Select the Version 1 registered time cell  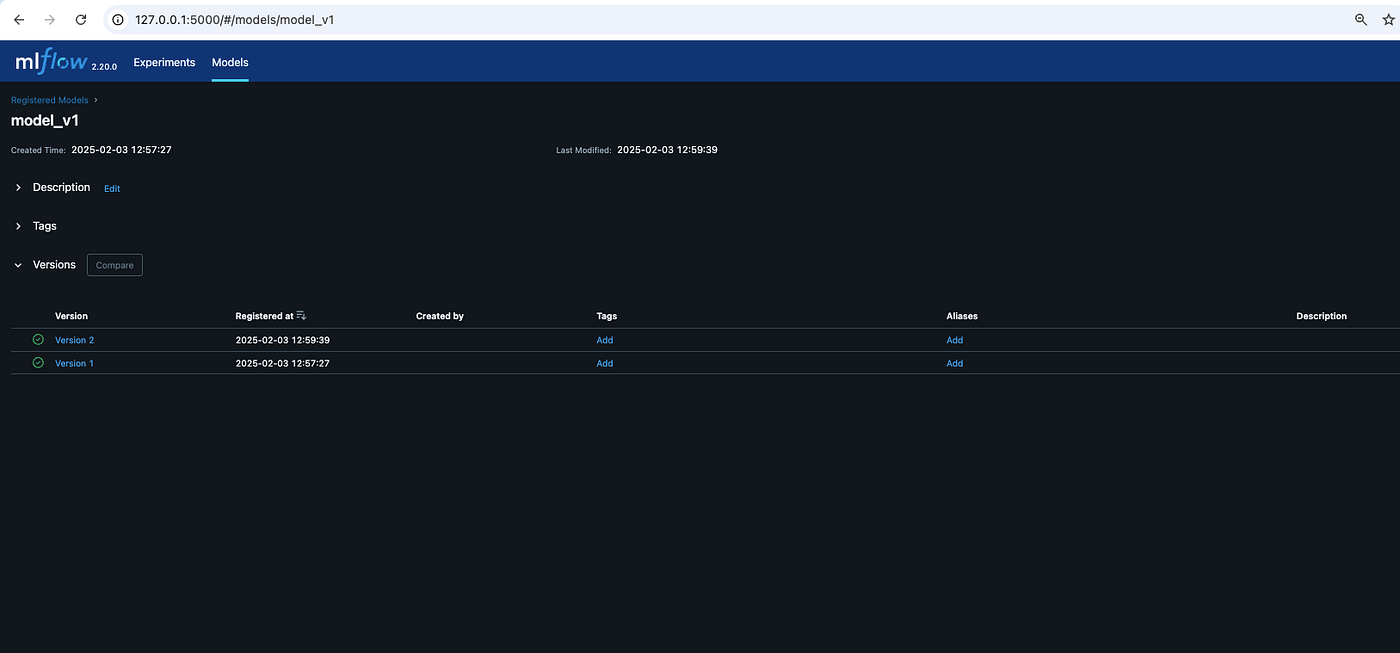tap(282, 363)
